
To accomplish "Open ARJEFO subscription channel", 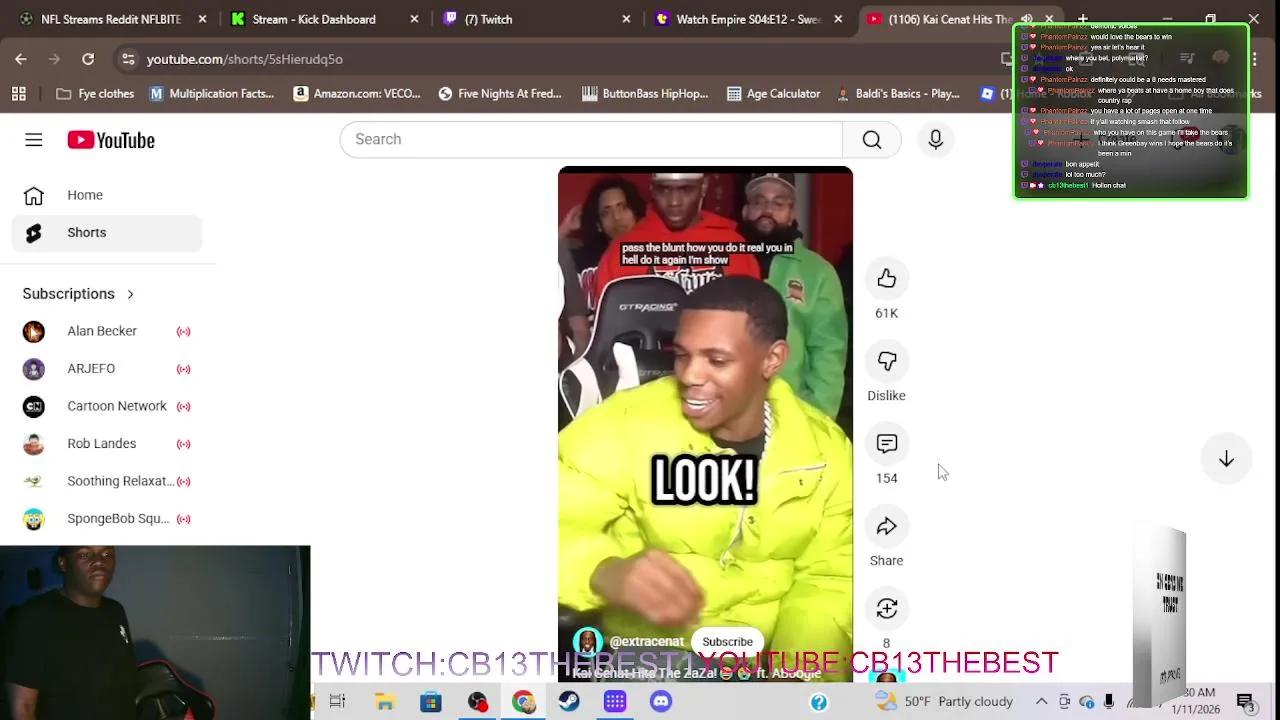I will tap(107, 368).
